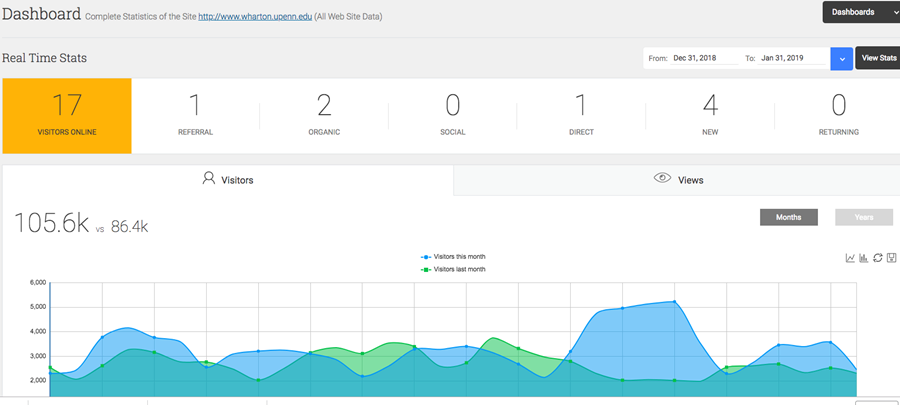Open the Dashboards dropdown menu

pos(861,12)
